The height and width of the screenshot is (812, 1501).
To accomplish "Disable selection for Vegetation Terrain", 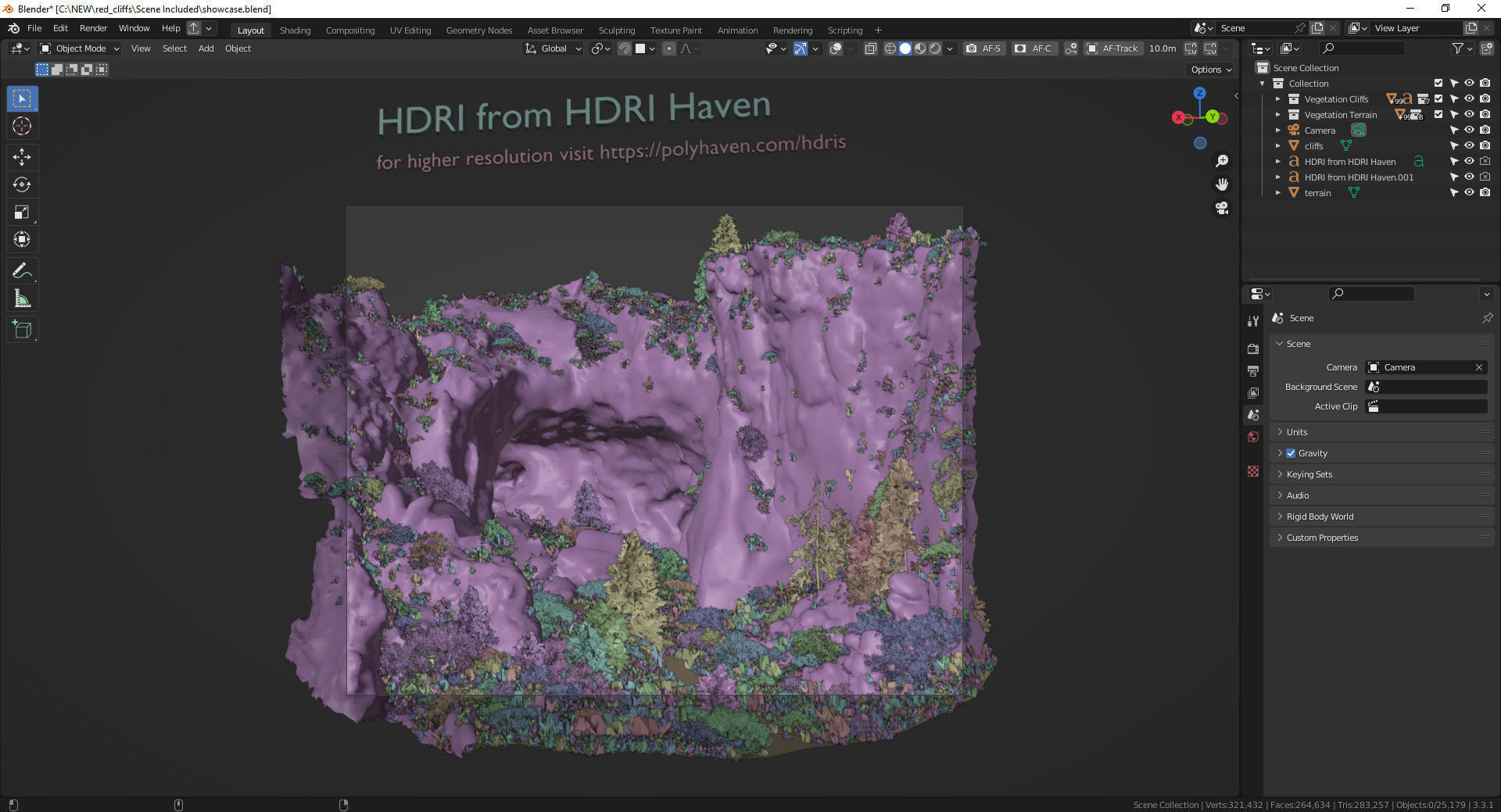I will point(1454,115).
